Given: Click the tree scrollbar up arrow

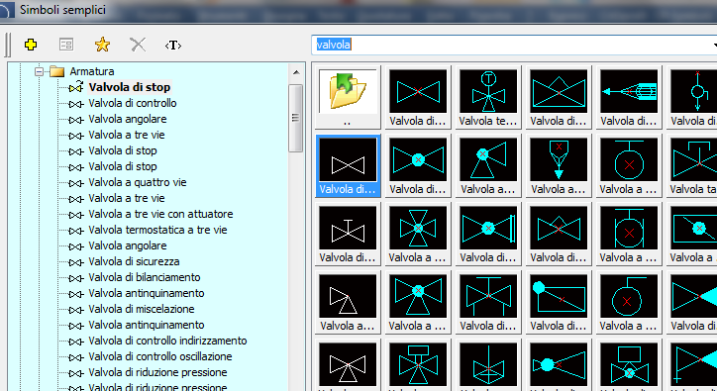Looking at the screenshot, I should click(296, 72).
